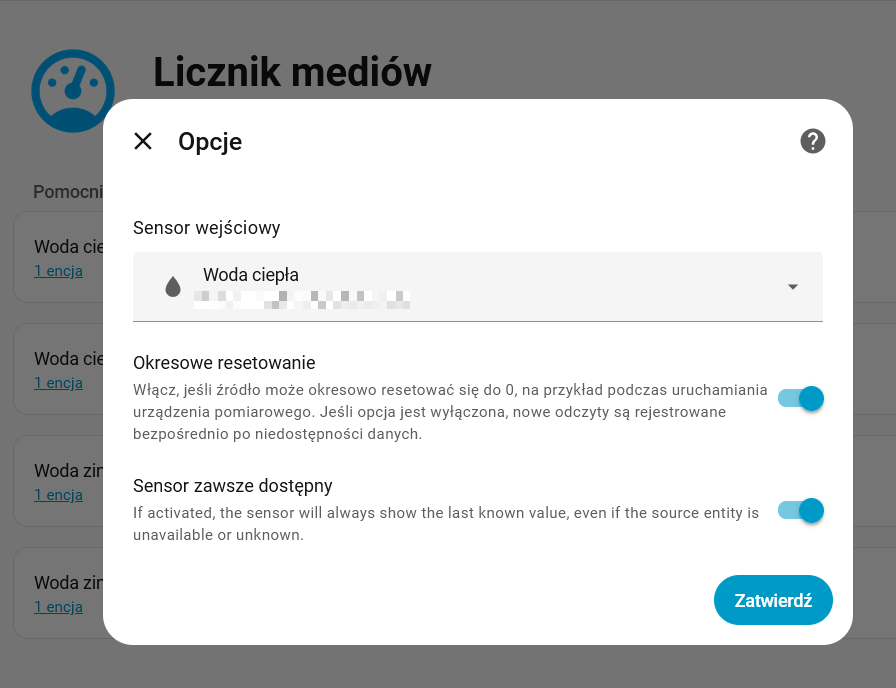Open the 1 encja link in the second card

58,383
